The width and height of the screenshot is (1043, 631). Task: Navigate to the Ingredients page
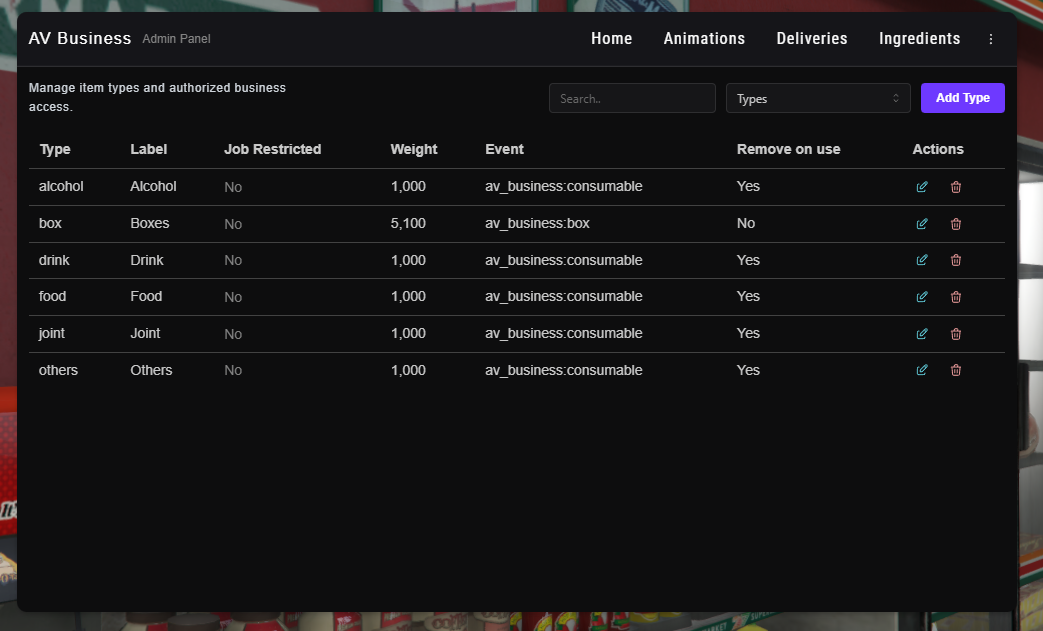click(x=919, y=39)
